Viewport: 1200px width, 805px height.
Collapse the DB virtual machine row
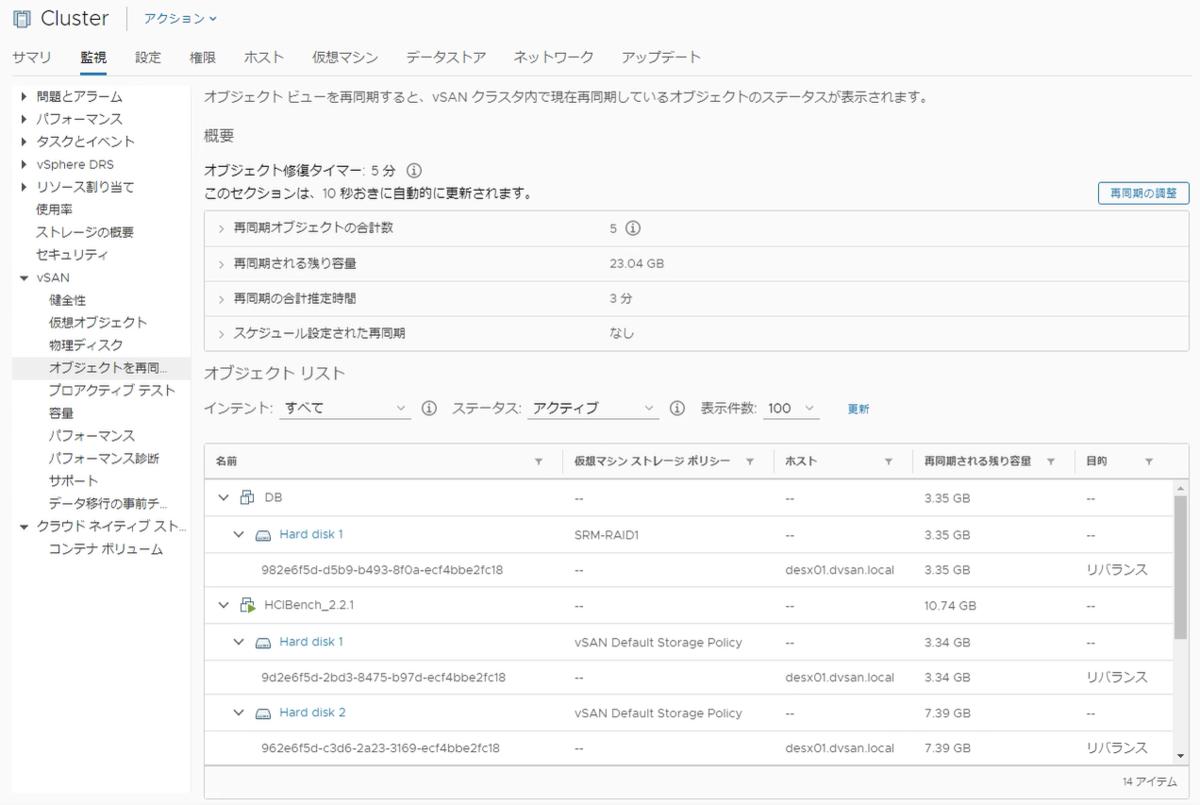click(x=221, y=498)
